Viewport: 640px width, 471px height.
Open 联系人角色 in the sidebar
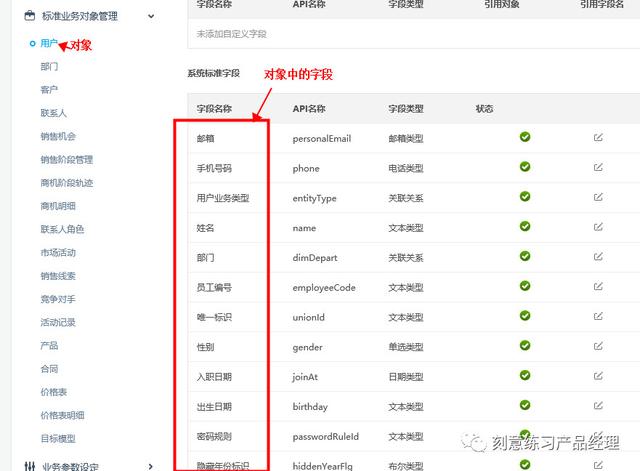pos(62,229)
